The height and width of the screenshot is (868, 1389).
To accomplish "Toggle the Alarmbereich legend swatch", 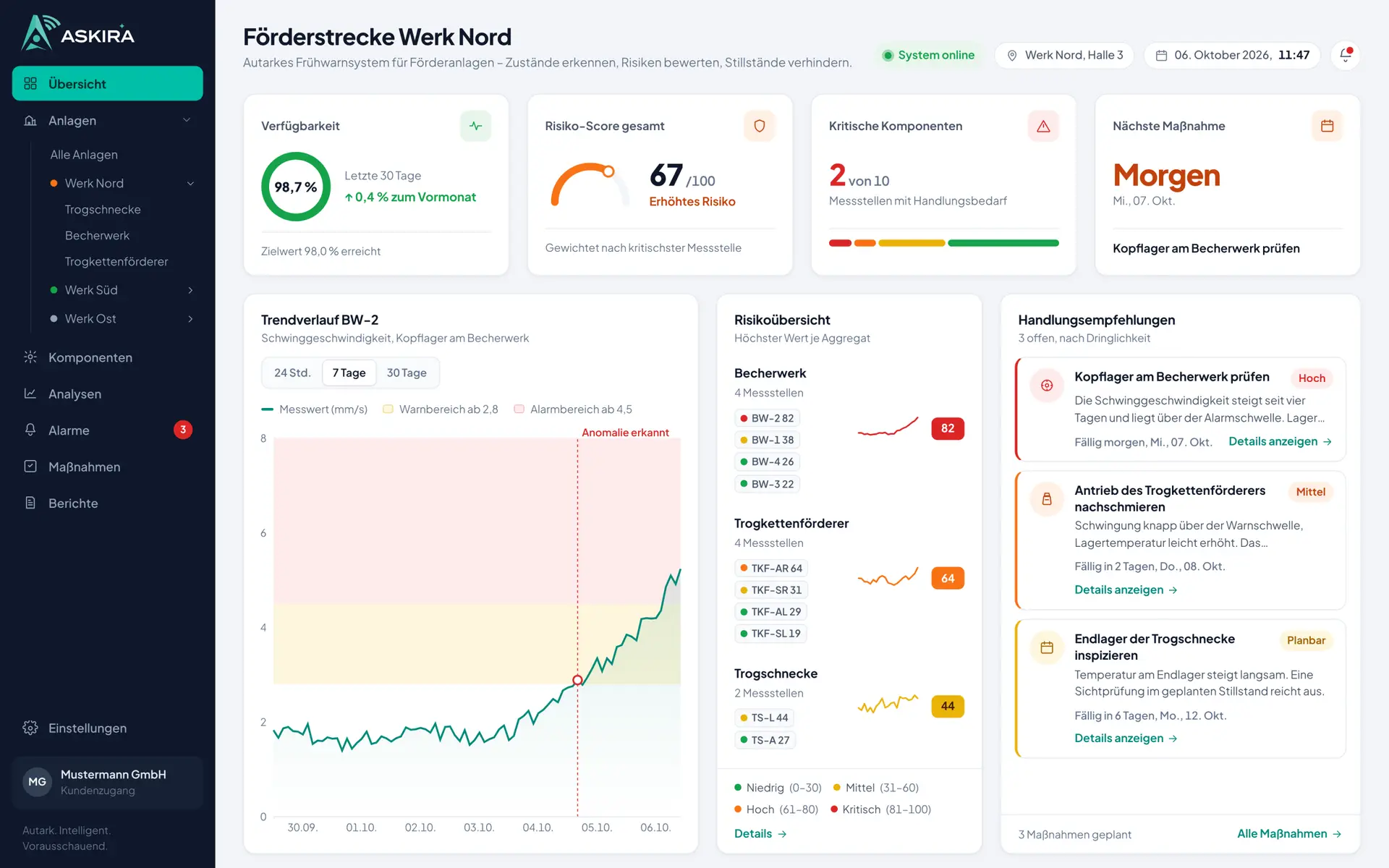I will 519,409.
